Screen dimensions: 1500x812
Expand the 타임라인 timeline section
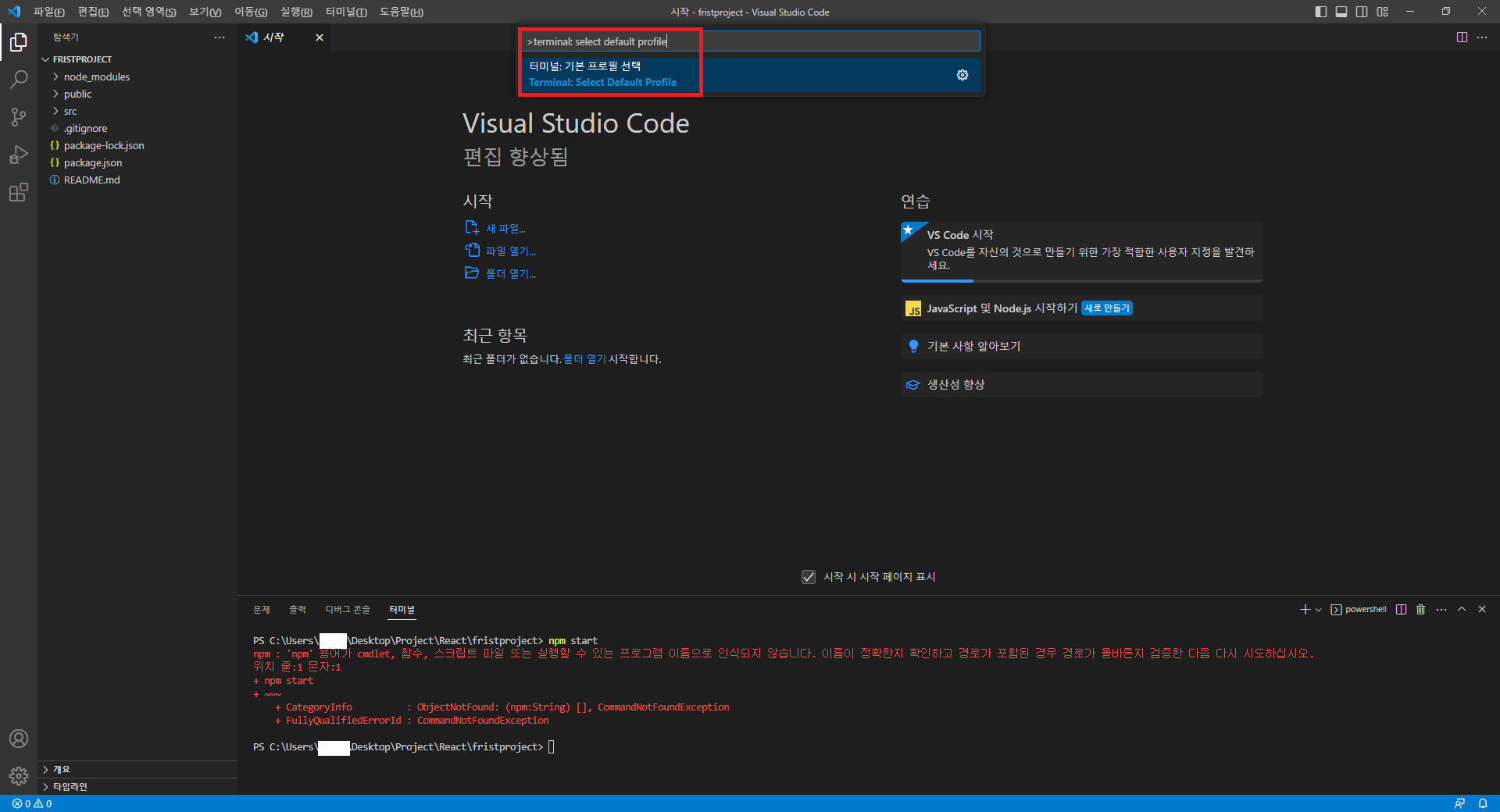coord(137,786)
